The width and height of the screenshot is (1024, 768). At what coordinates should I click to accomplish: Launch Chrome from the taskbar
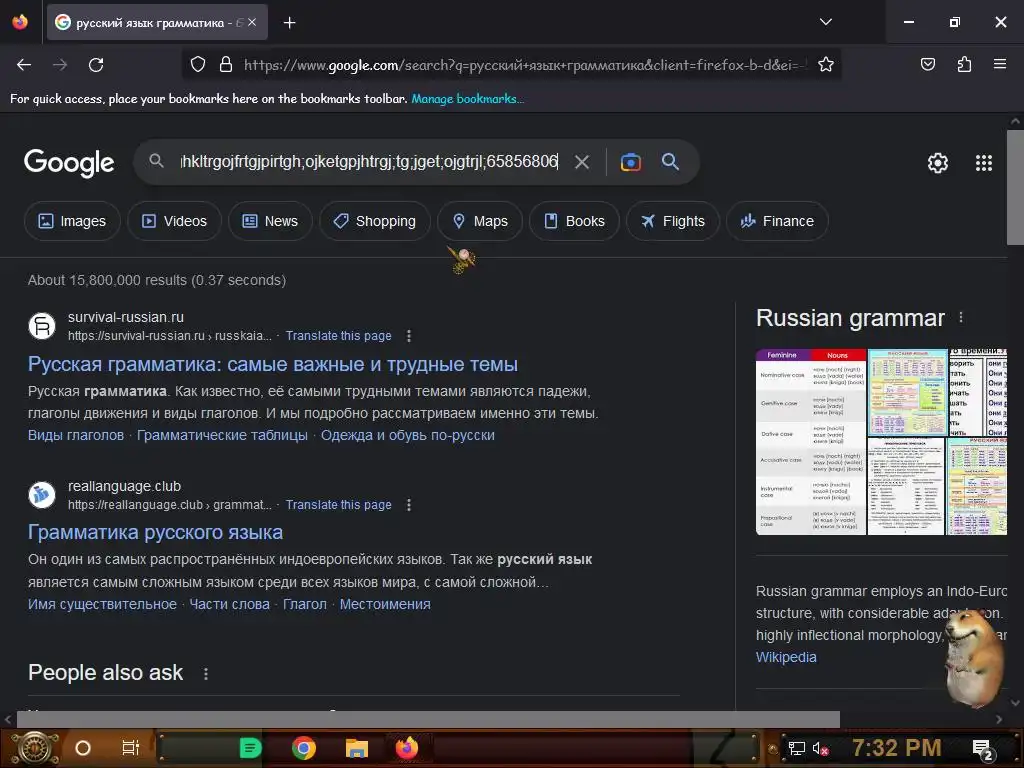click(304, 748)
